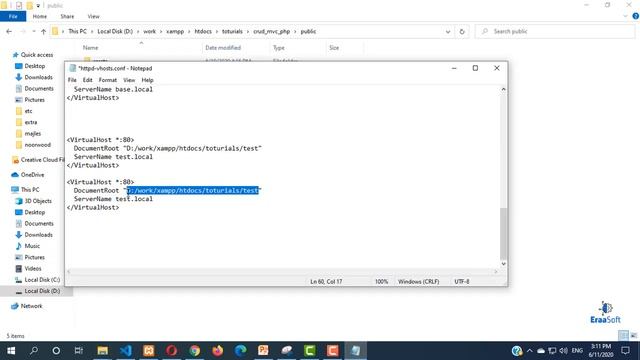
Task: Open Opera browser from taskbar
Action: coord(171,351)
